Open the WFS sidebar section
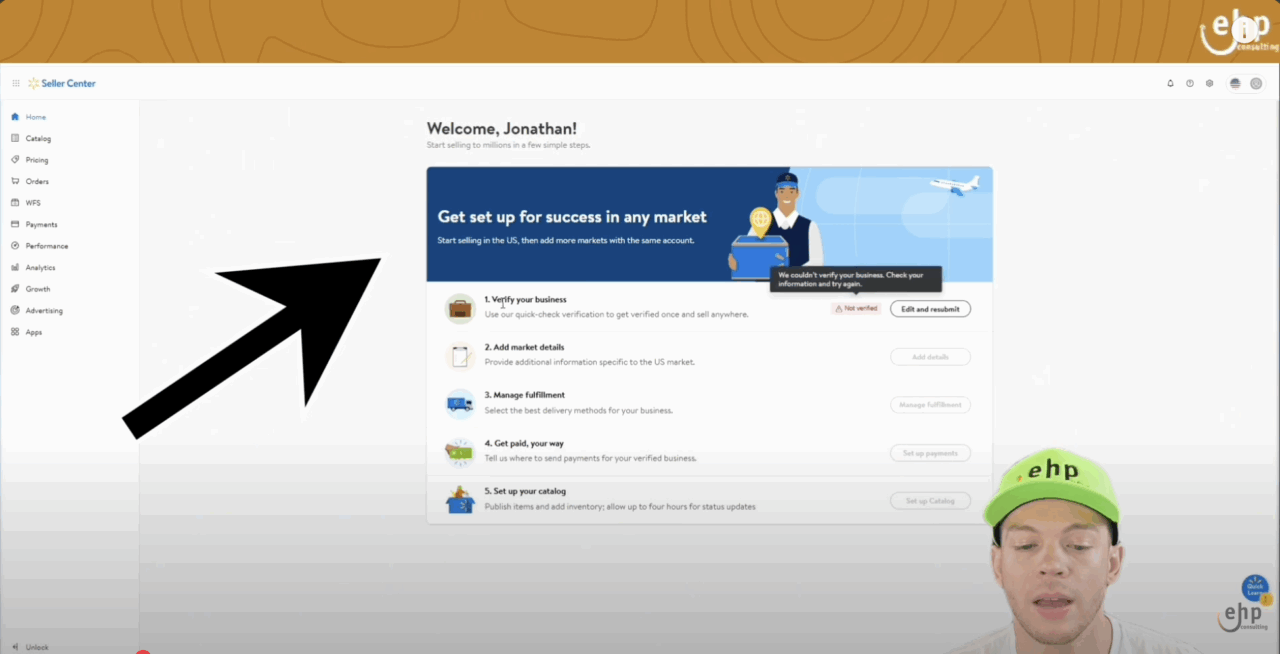Screen dimensions: 1280x654 coord(33,203)
